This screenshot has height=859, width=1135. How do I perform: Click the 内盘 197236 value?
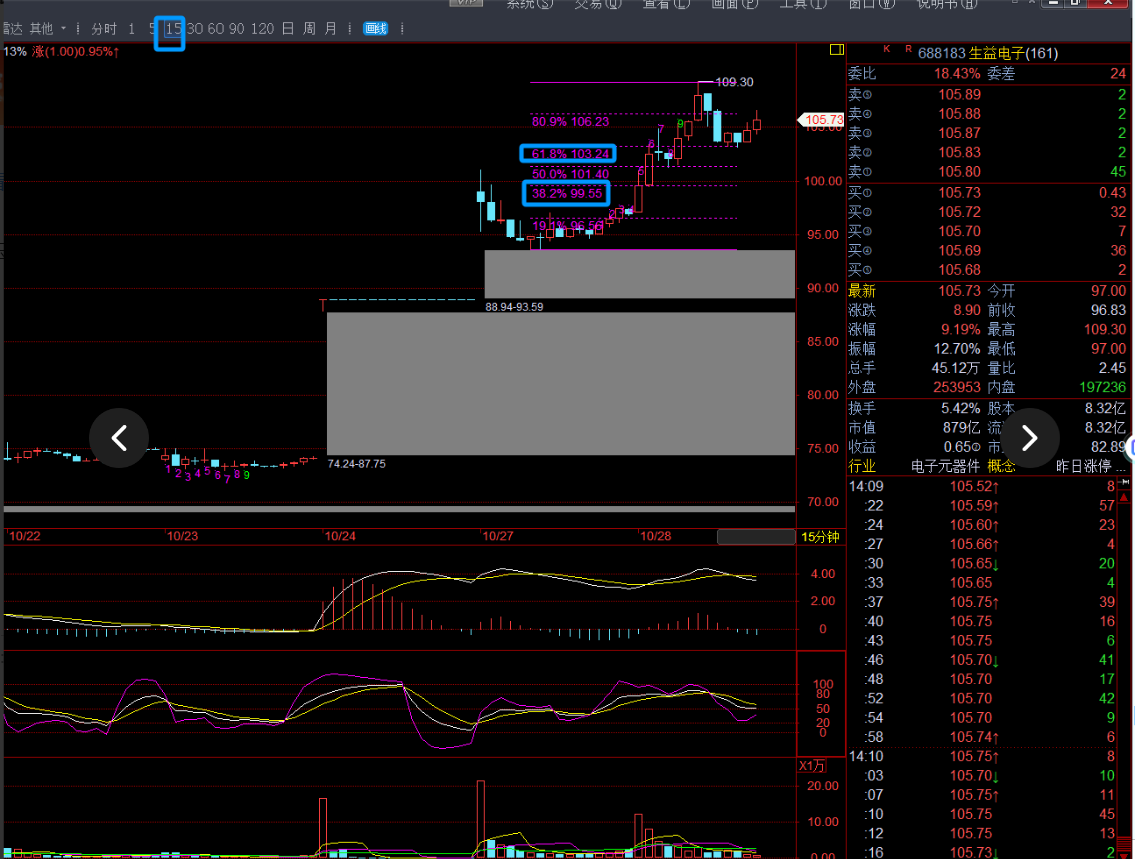(1102, 388)
